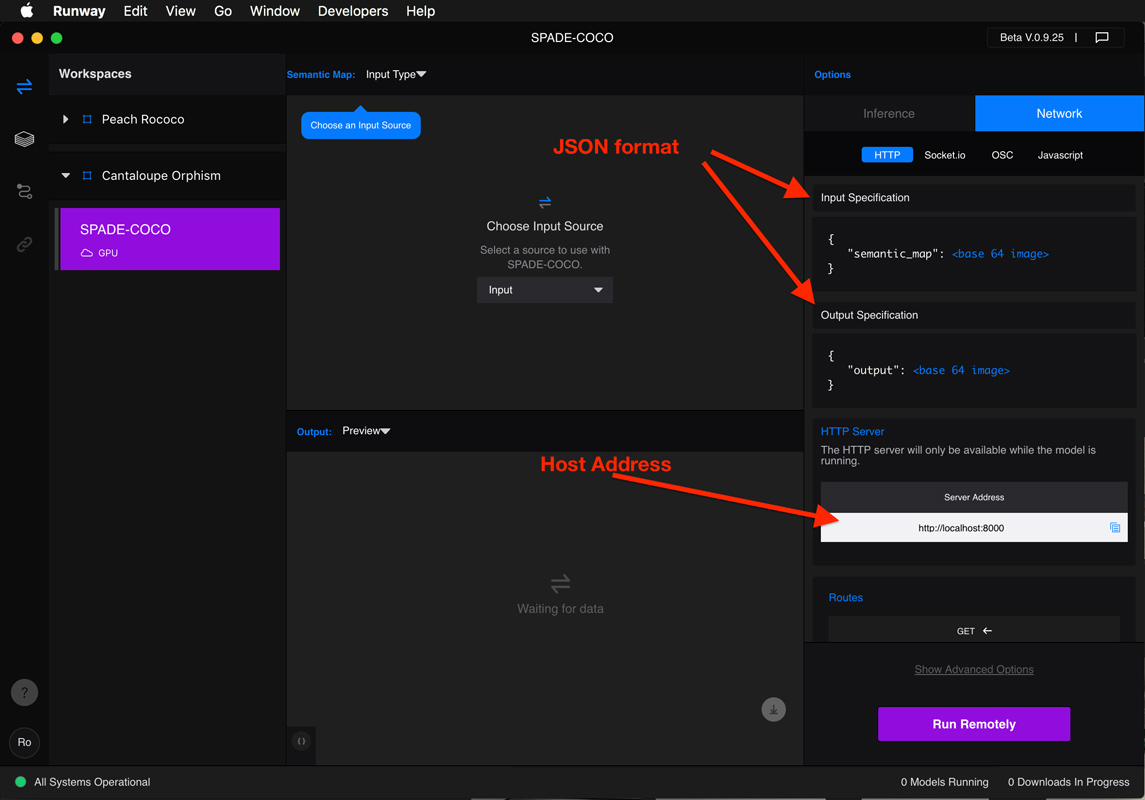The width and height of the screenshot is (1145, 800).
Task: Select the OSC protocol option
Action: pos(1002,155)
